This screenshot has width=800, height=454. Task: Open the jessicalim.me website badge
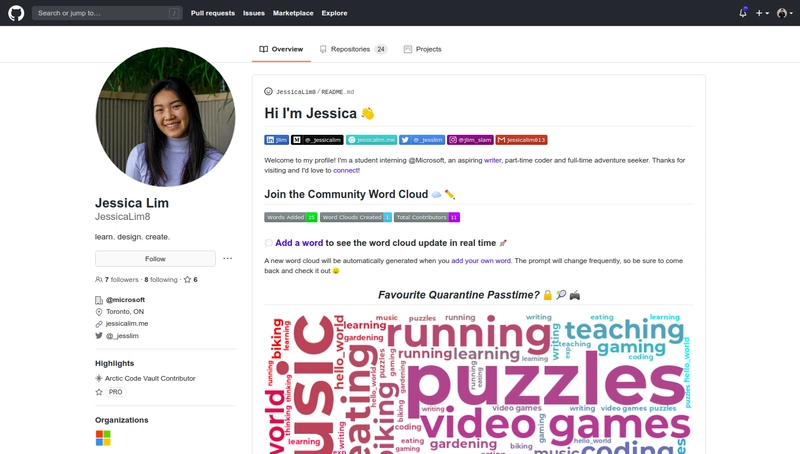[371, 140]
